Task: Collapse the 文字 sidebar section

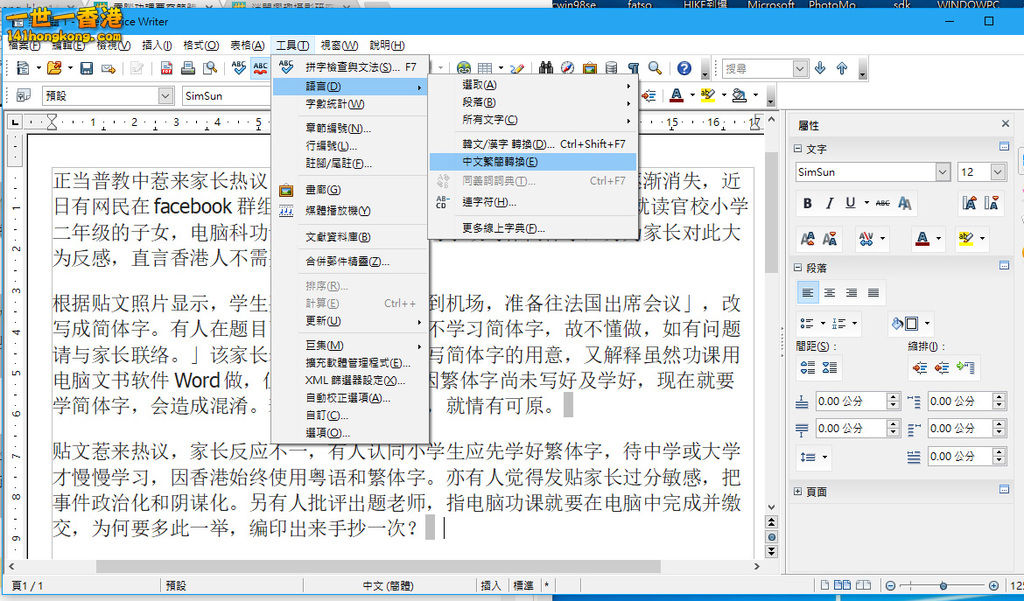Action: (798, 149)
